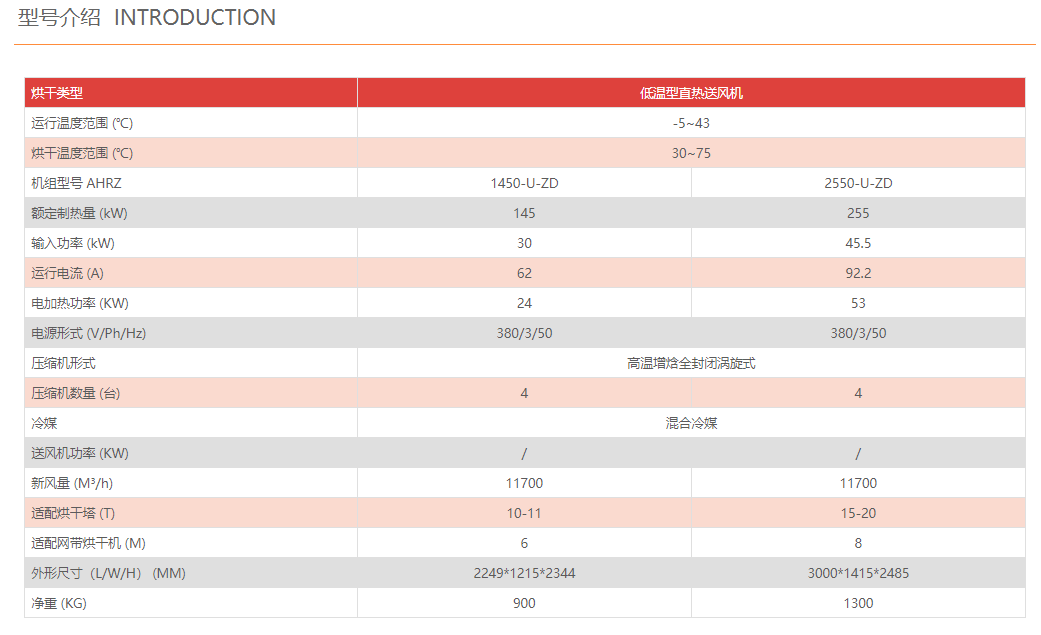Image resolution: width=1041 pixels, height=635 pixels.
Task: Click the 混合冷媒 refrigerant cell
Action: pyautogui.click(x=691, y=423)
